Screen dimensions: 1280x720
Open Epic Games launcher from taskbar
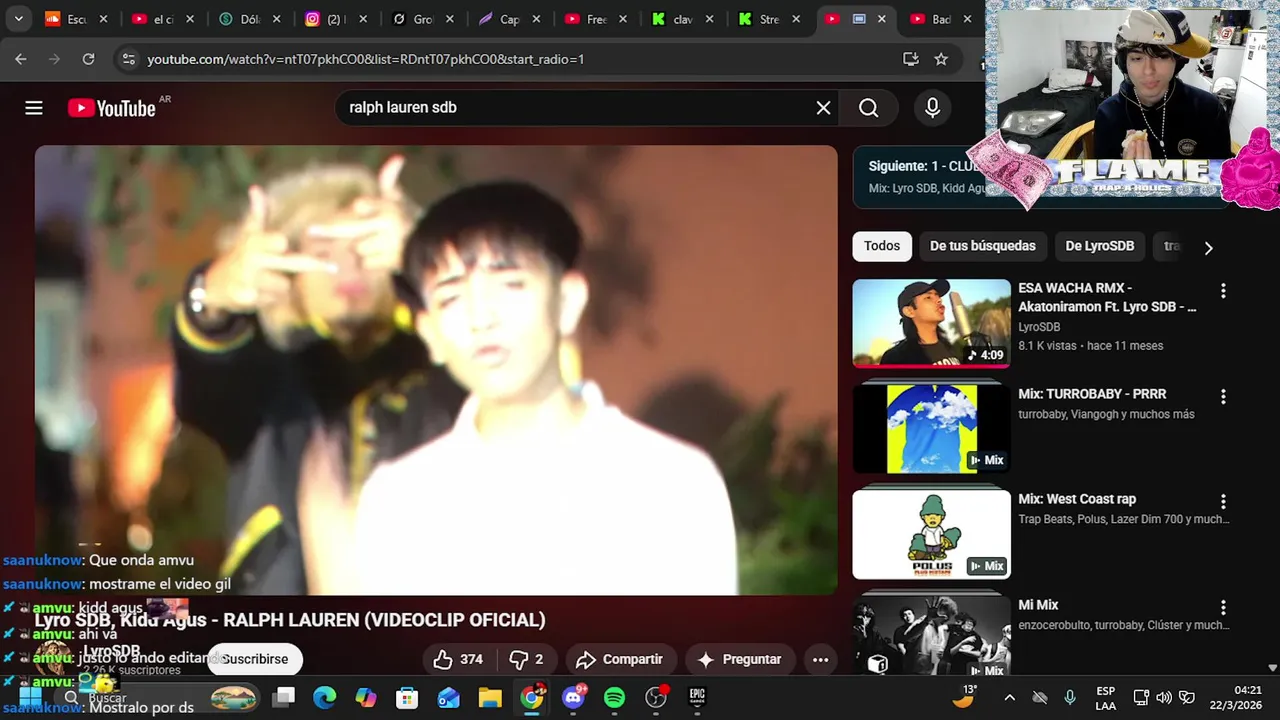click(x=696, y=697)
